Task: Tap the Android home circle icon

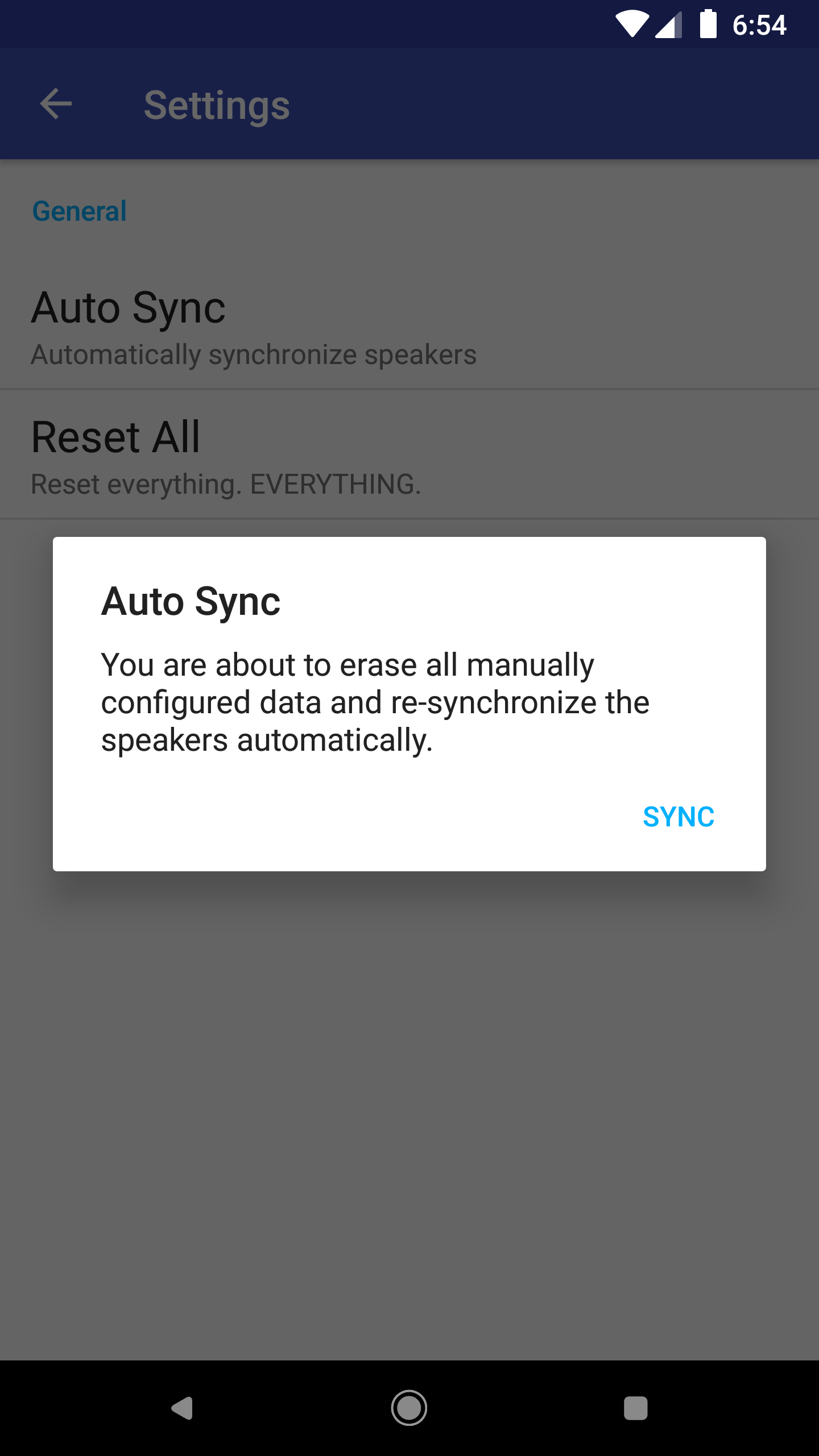Action: click(x=409, y=1408)
